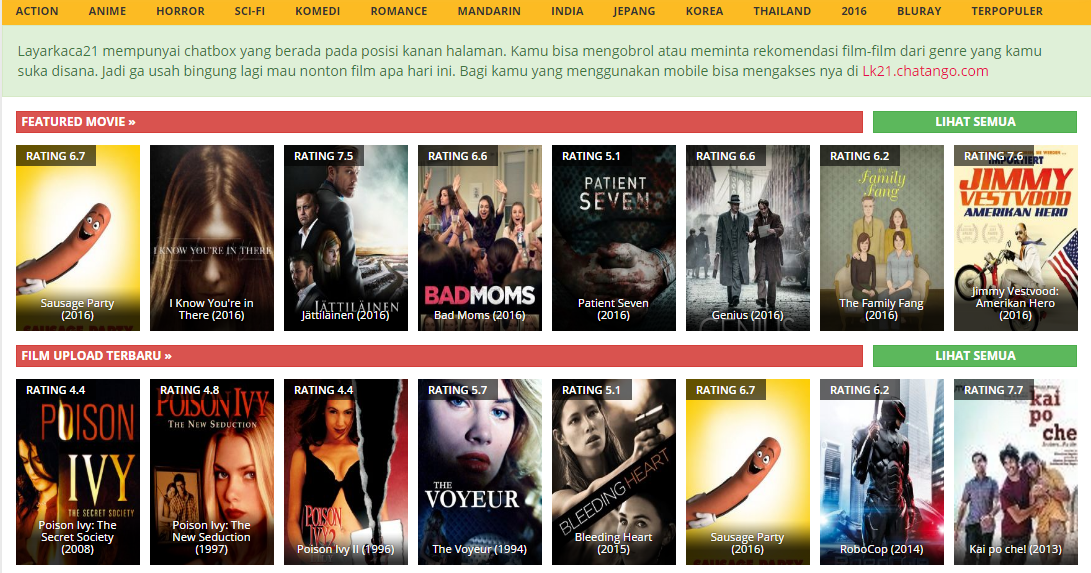Browse the INDIA movies category
Viewport: 1091px width, 573px height.
click(567, 11)
